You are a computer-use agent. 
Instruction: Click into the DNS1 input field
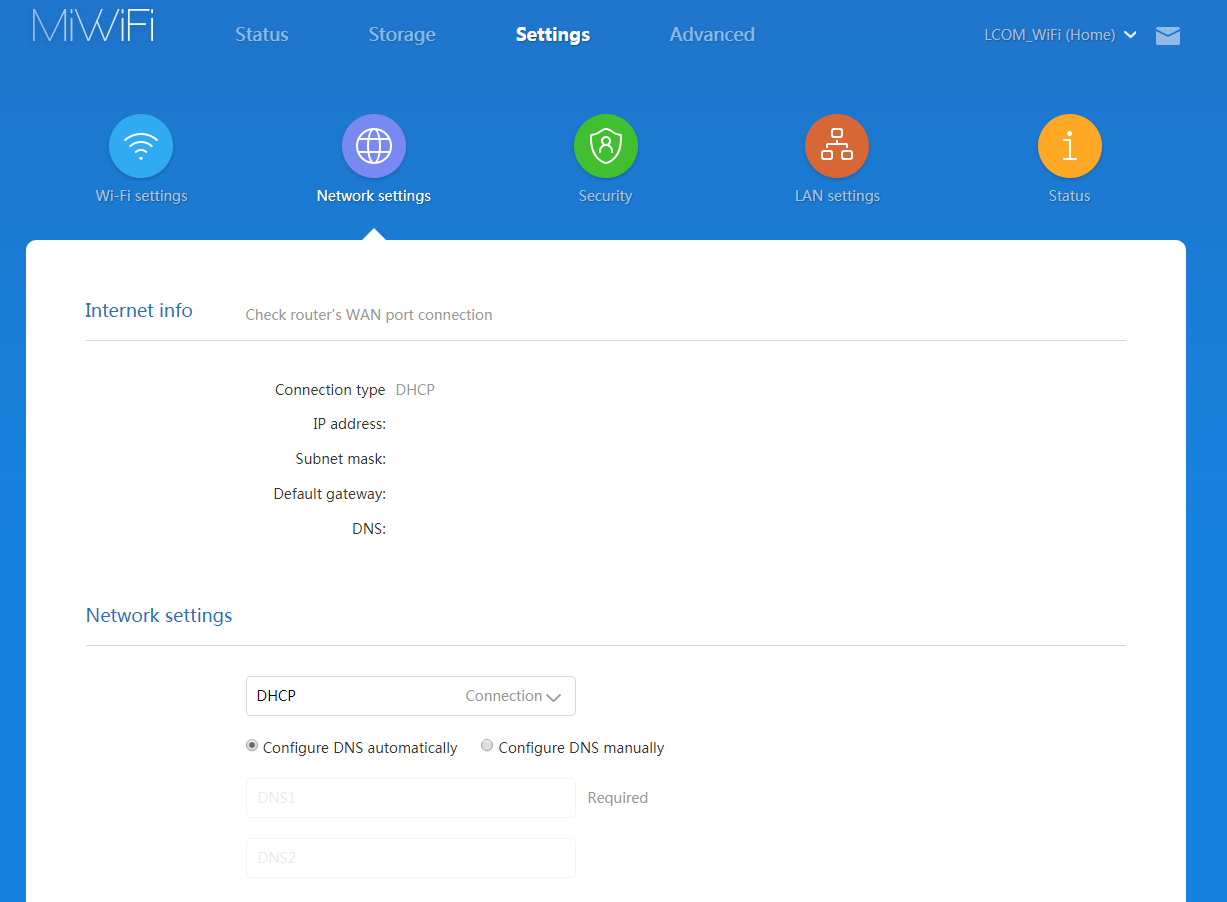[x=411, y=798]
